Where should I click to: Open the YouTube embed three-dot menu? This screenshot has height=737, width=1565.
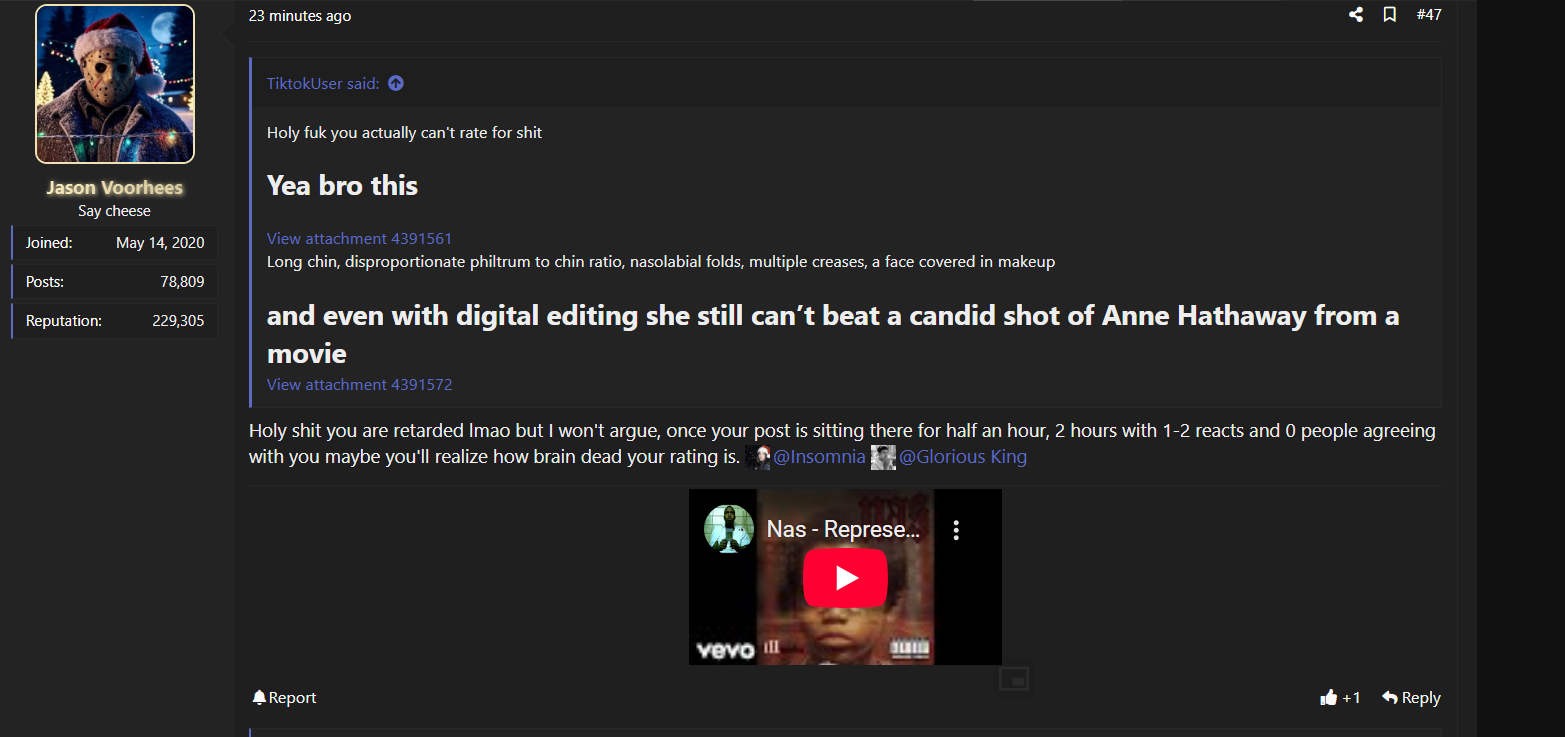tap(956, 530)
